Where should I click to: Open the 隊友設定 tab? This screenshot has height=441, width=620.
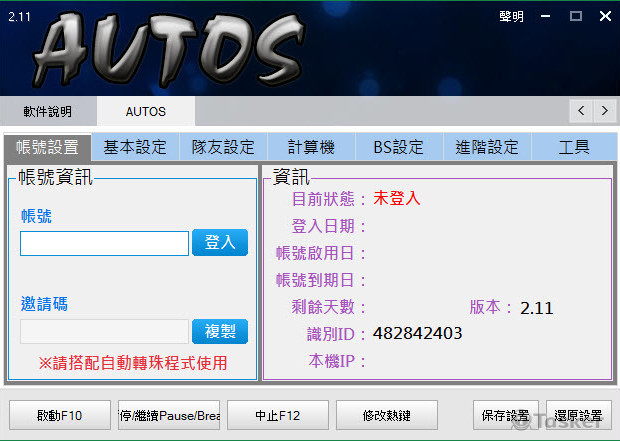tap(223, 147)
